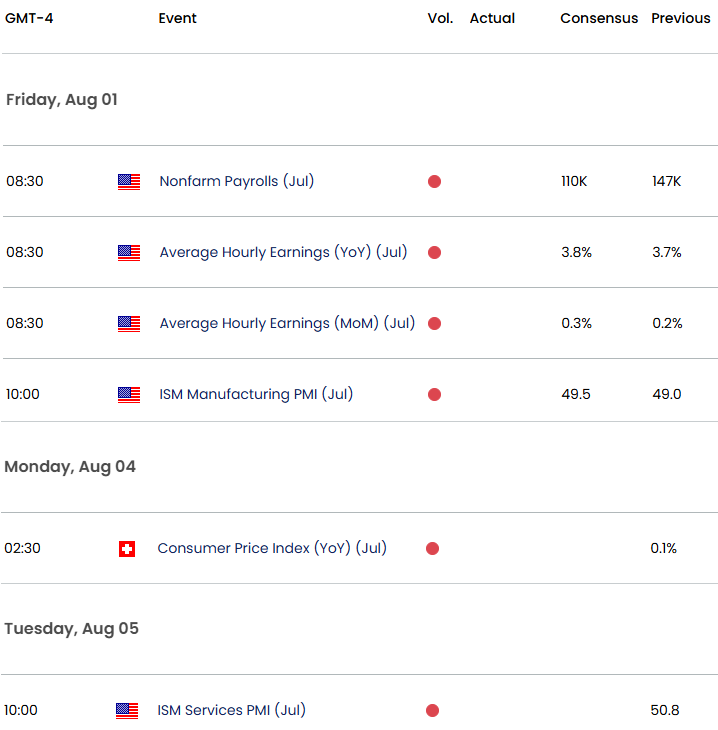This screenshot has width=718, height=730.
Task: Open ISM Services PMI (Jul) event
Action: (x=231, y=710)
